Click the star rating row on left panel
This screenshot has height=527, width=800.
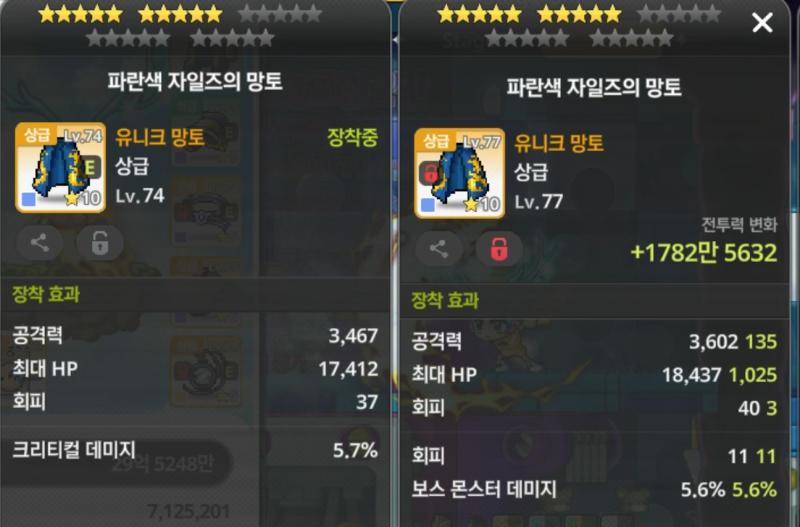[x=181, y=26]
